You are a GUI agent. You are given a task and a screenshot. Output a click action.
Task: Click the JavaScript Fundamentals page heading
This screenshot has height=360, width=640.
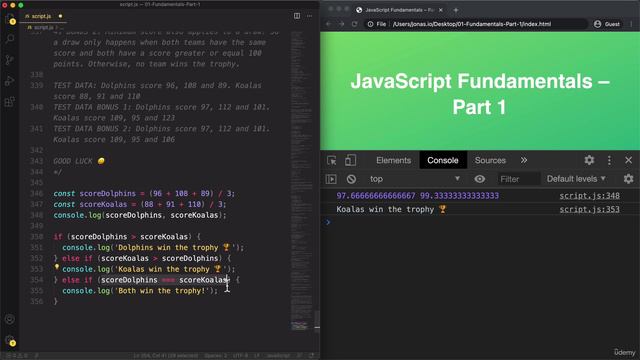pos(480,94)
